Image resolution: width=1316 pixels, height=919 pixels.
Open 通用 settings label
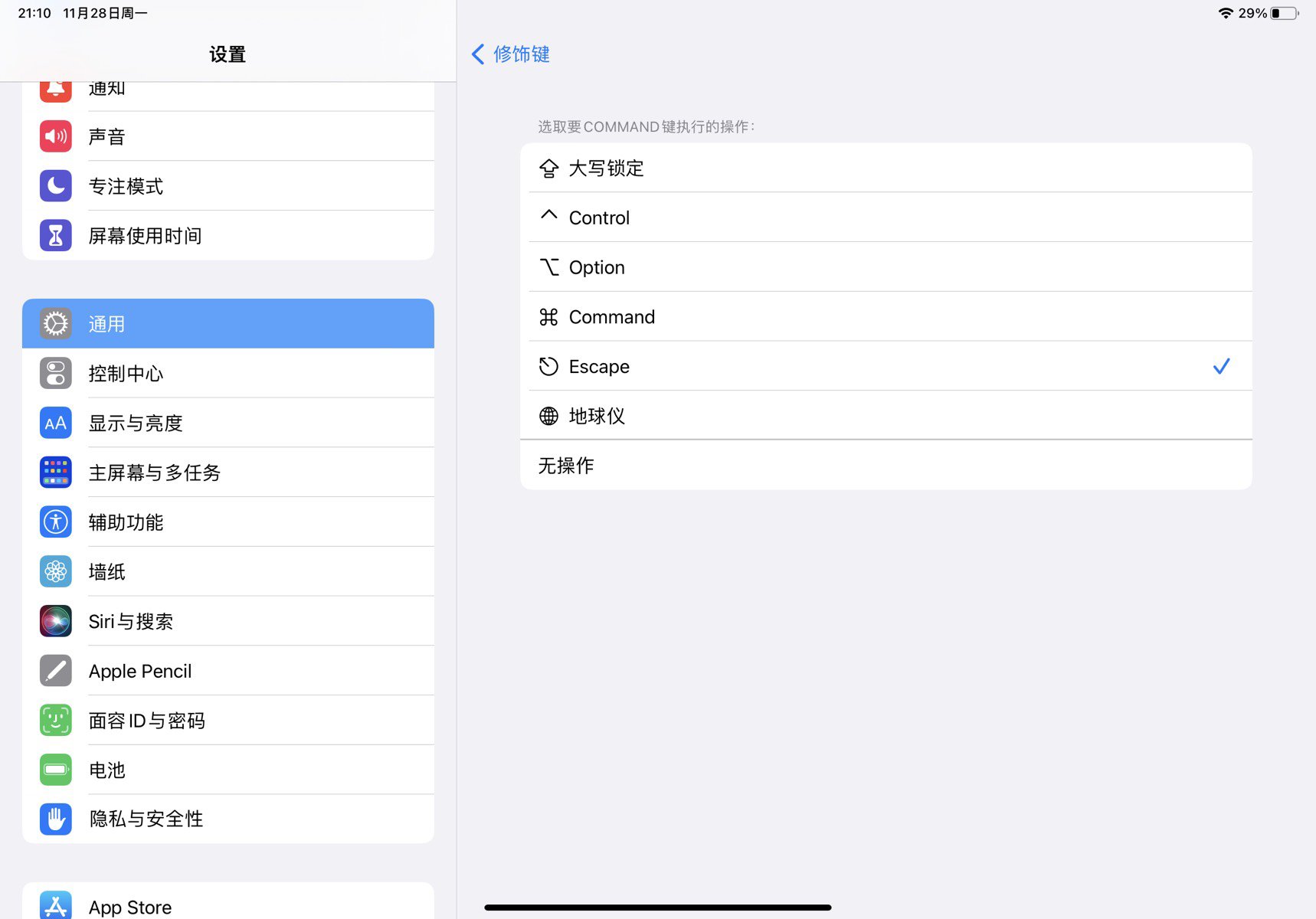106,324
